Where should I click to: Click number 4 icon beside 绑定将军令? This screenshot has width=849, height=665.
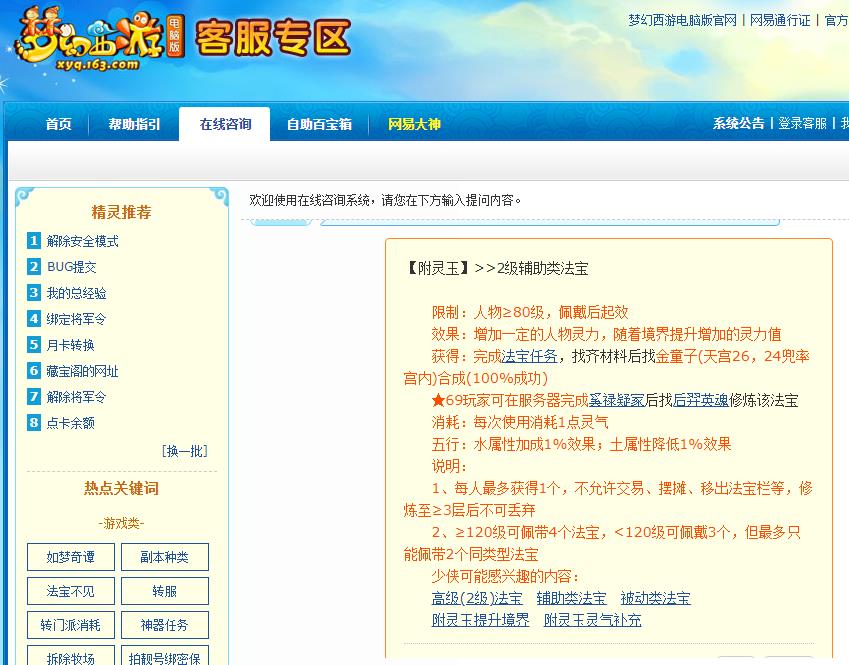pos(34,318)
